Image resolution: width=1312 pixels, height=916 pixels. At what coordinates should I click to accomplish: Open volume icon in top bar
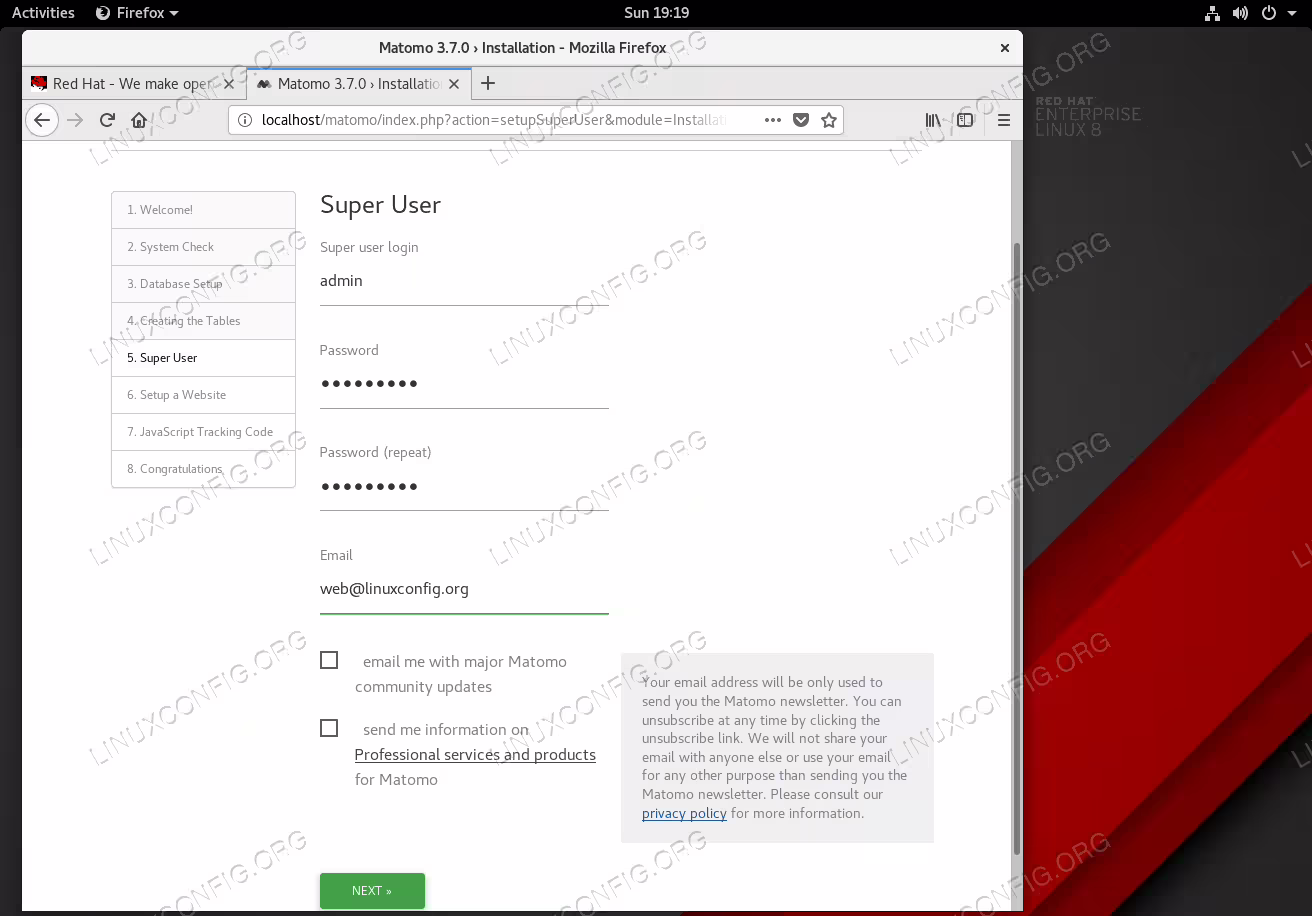pyautogui.click(x=1240, y=13)
